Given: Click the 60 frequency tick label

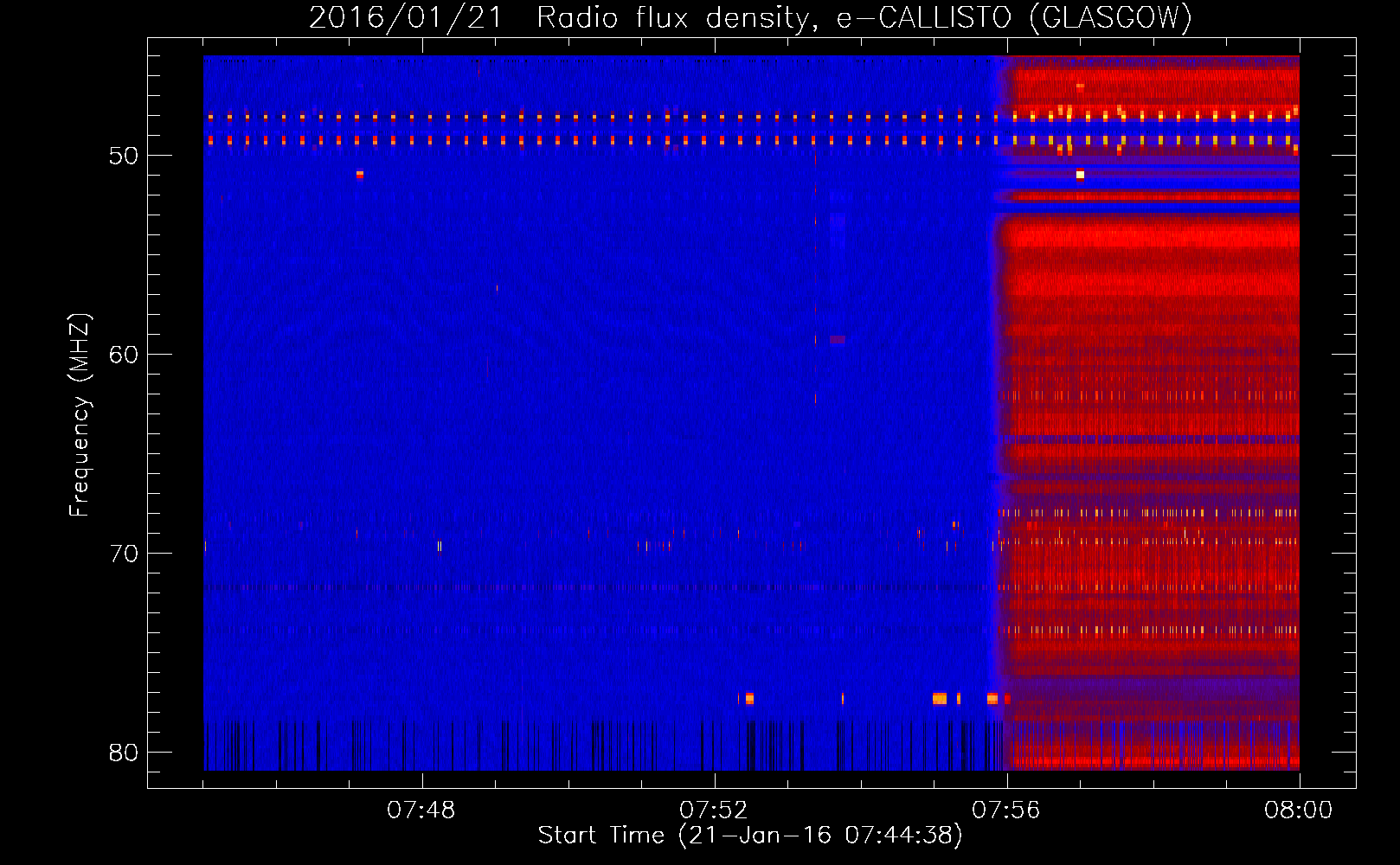Looking at the screenshot, I should point(124,355).
